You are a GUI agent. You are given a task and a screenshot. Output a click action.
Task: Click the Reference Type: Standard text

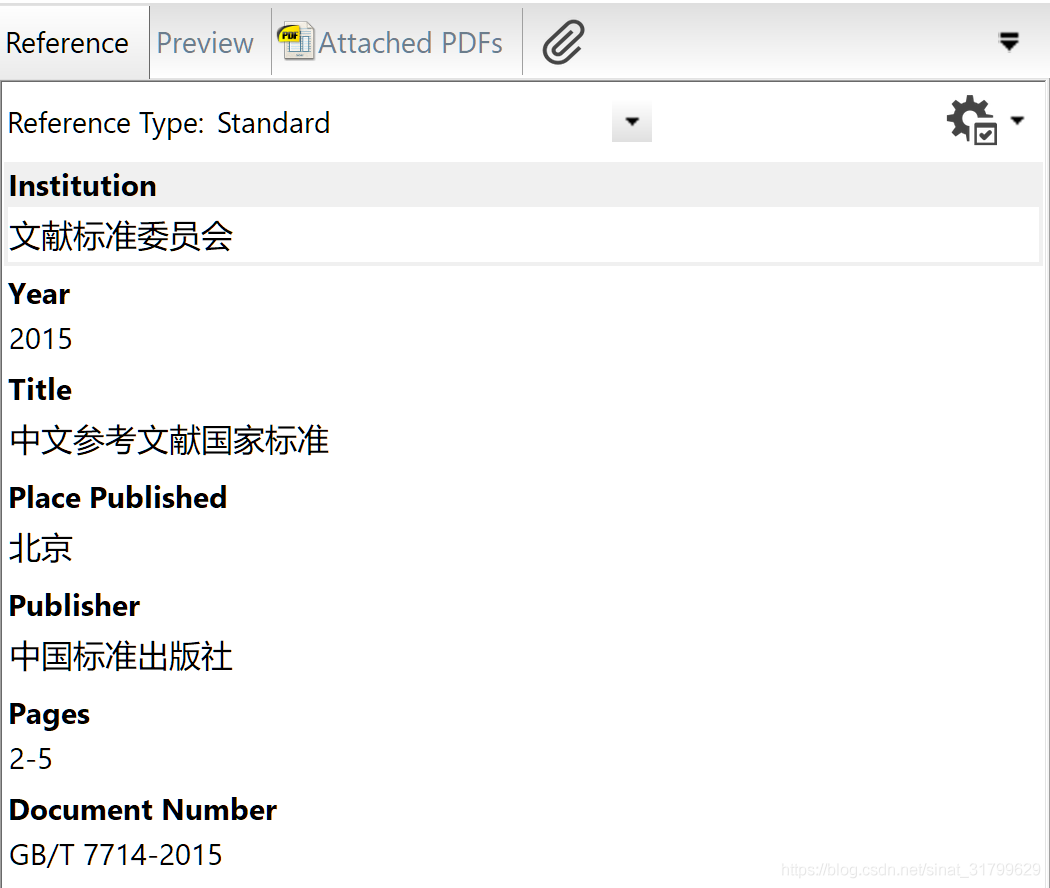click(169, 123)
